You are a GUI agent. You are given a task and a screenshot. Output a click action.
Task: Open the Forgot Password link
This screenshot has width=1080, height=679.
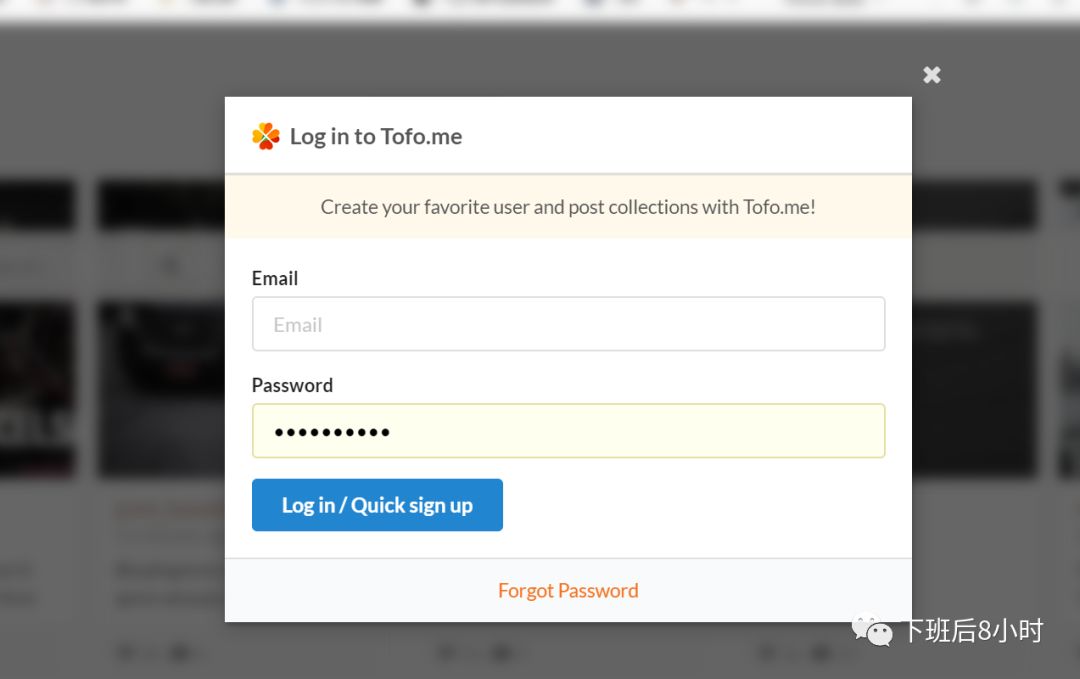[x=568, y=591]
